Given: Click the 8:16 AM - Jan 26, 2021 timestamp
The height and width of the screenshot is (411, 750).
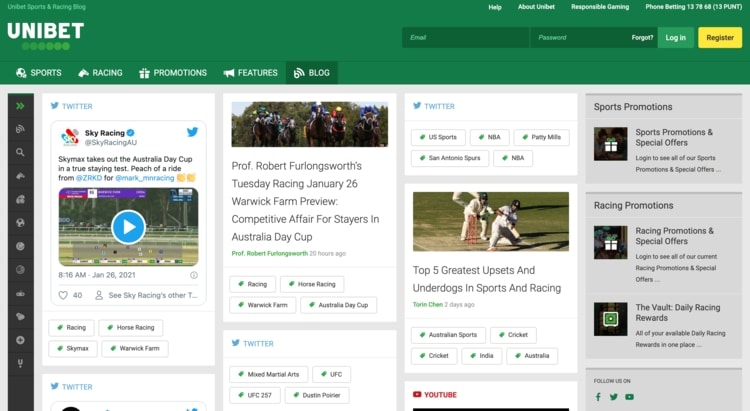Looking at the screenshot, I should click(97, 275).
